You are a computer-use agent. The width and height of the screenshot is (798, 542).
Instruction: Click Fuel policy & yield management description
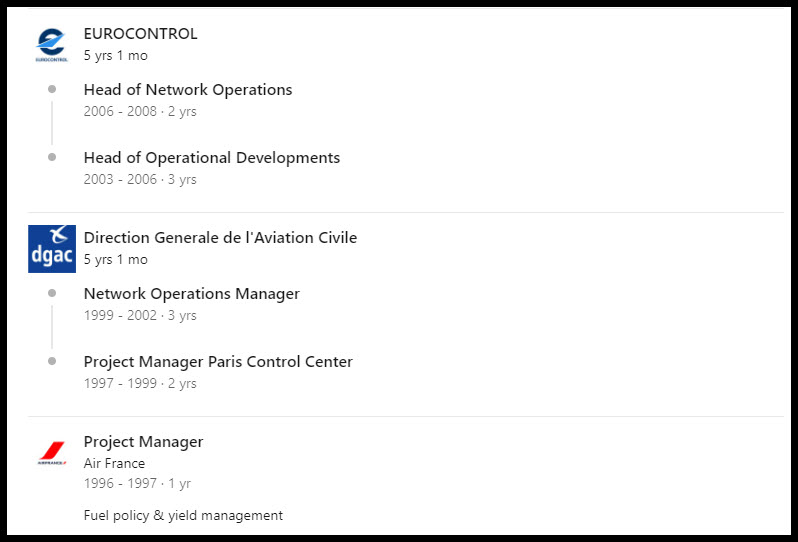click(x=183, y=516)
